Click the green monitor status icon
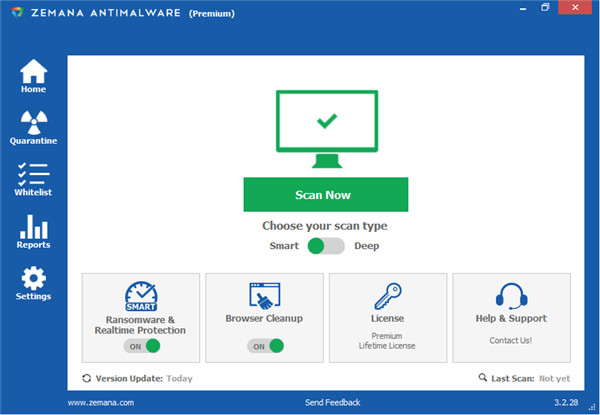Screen dimensions: 600x415 click(x=327, y=129)
